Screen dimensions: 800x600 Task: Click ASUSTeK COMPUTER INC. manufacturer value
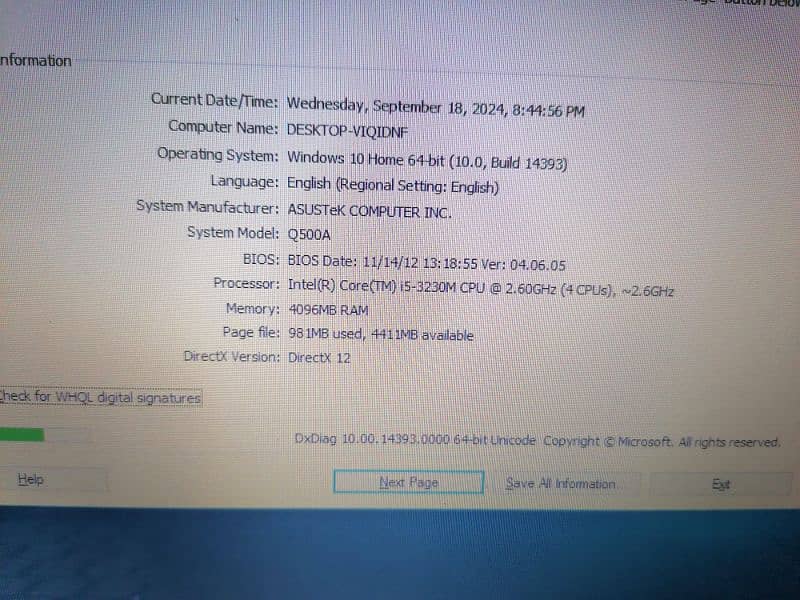pyautogui.click(x=369, y=211)
